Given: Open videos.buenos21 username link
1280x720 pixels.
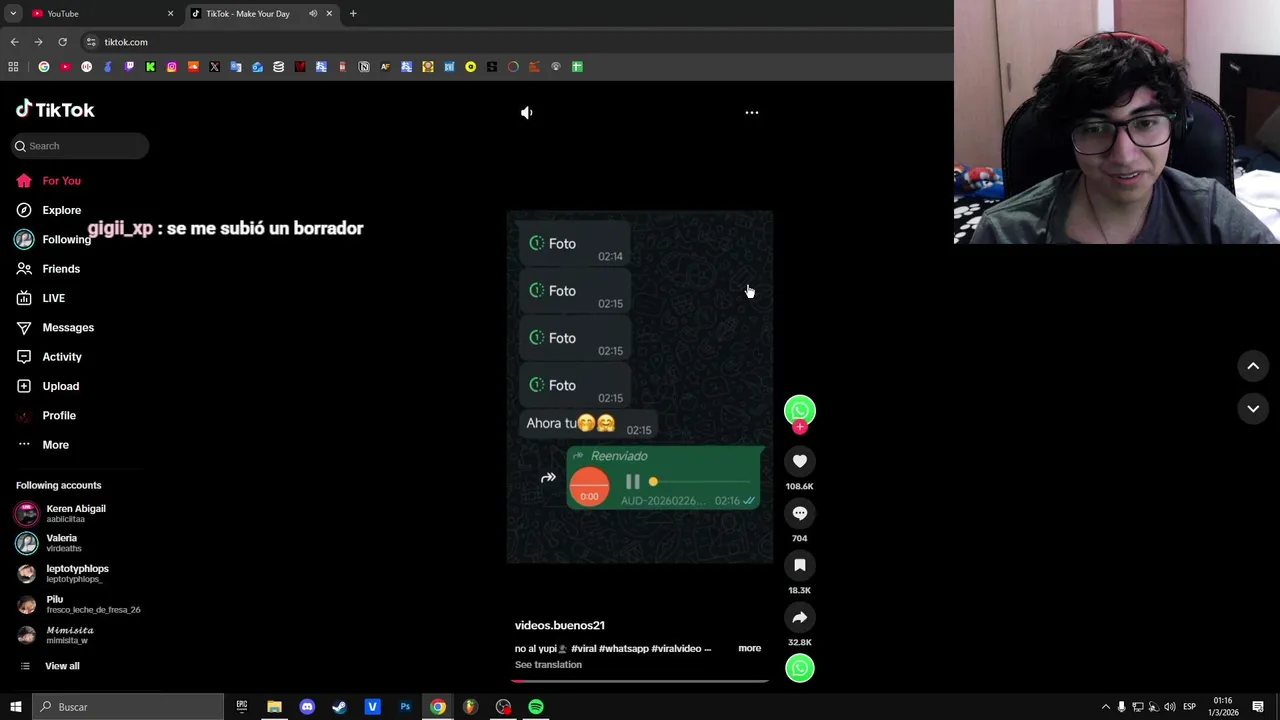Looking at the screenshot, I should [x=560, y=625].
